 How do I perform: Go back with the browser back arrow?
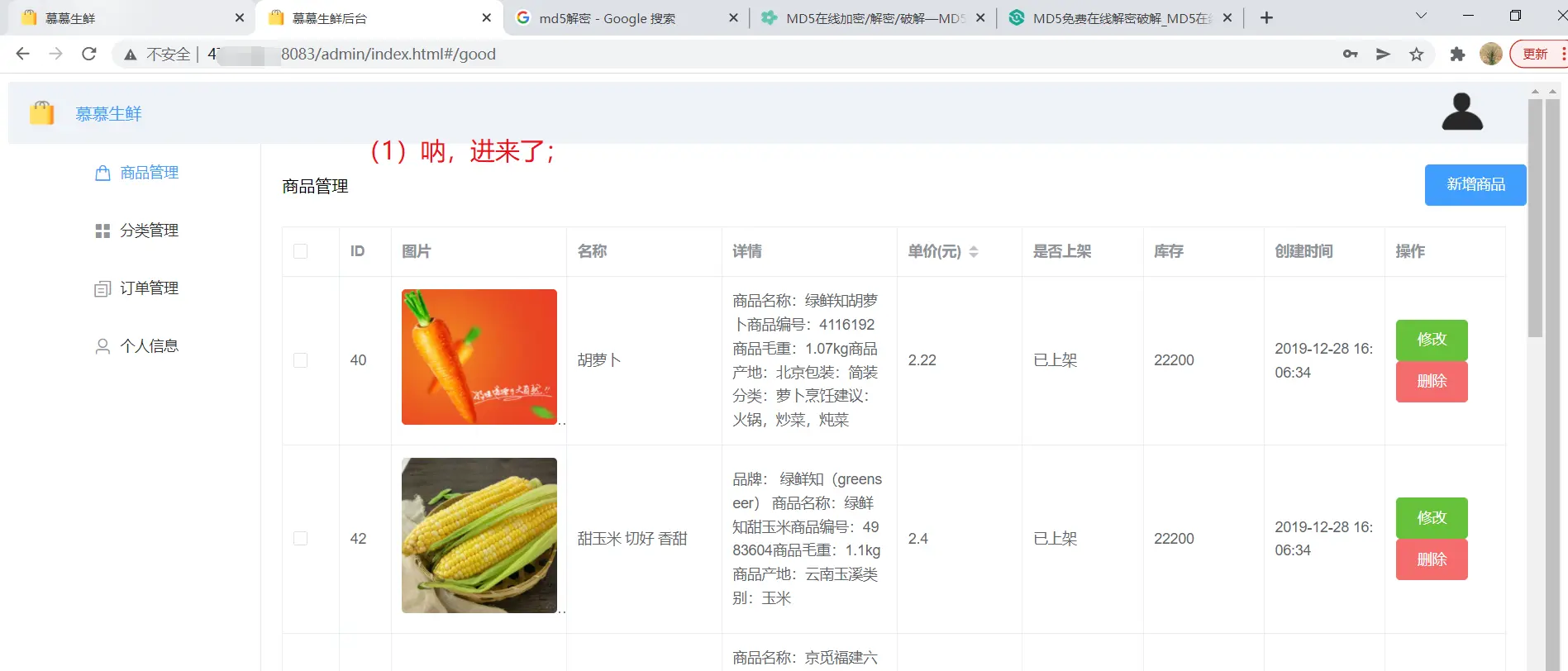click(x=22, y=54)
